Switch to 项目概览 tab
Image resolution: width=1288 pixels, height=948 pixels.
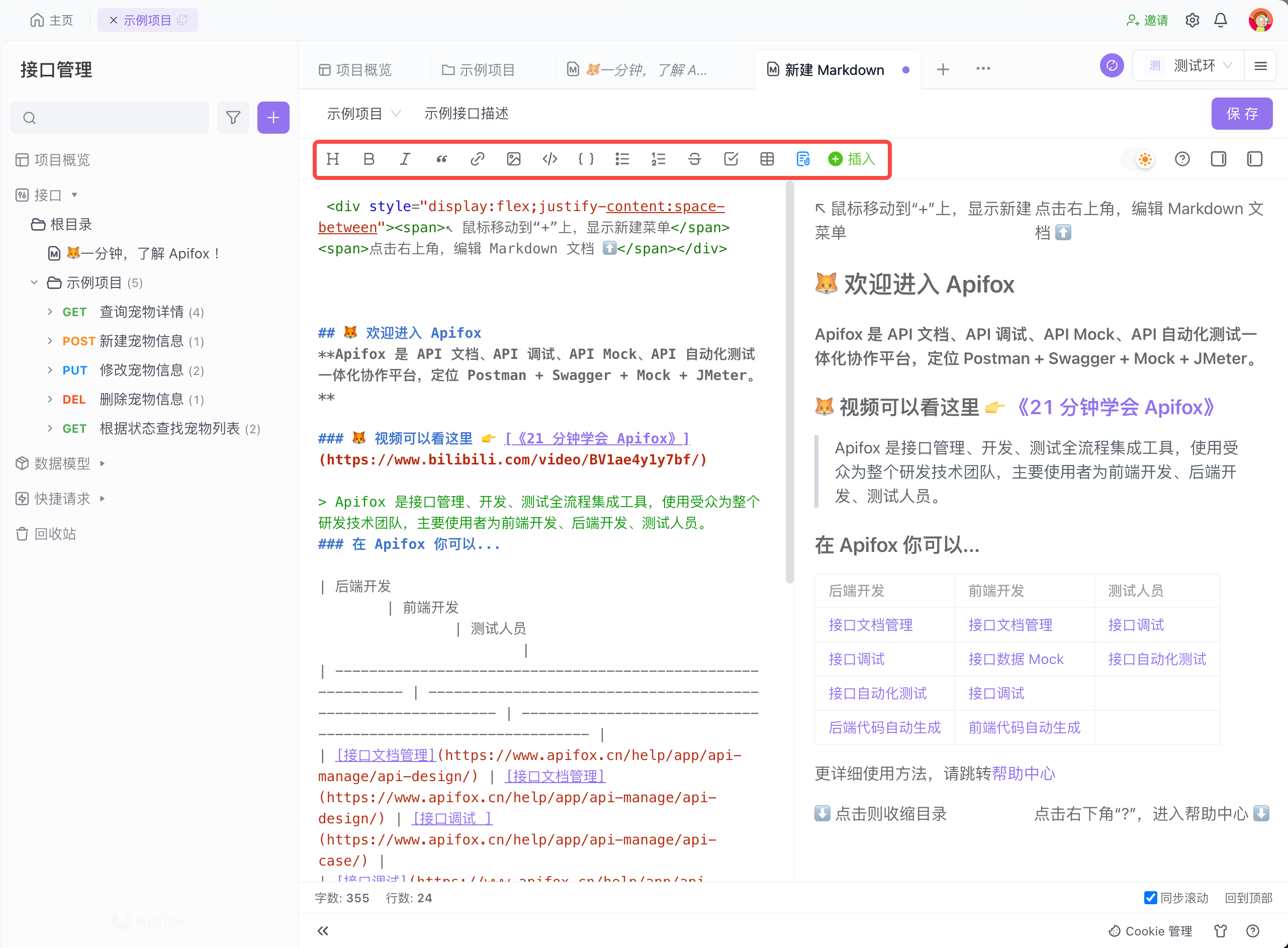point(355,70)
